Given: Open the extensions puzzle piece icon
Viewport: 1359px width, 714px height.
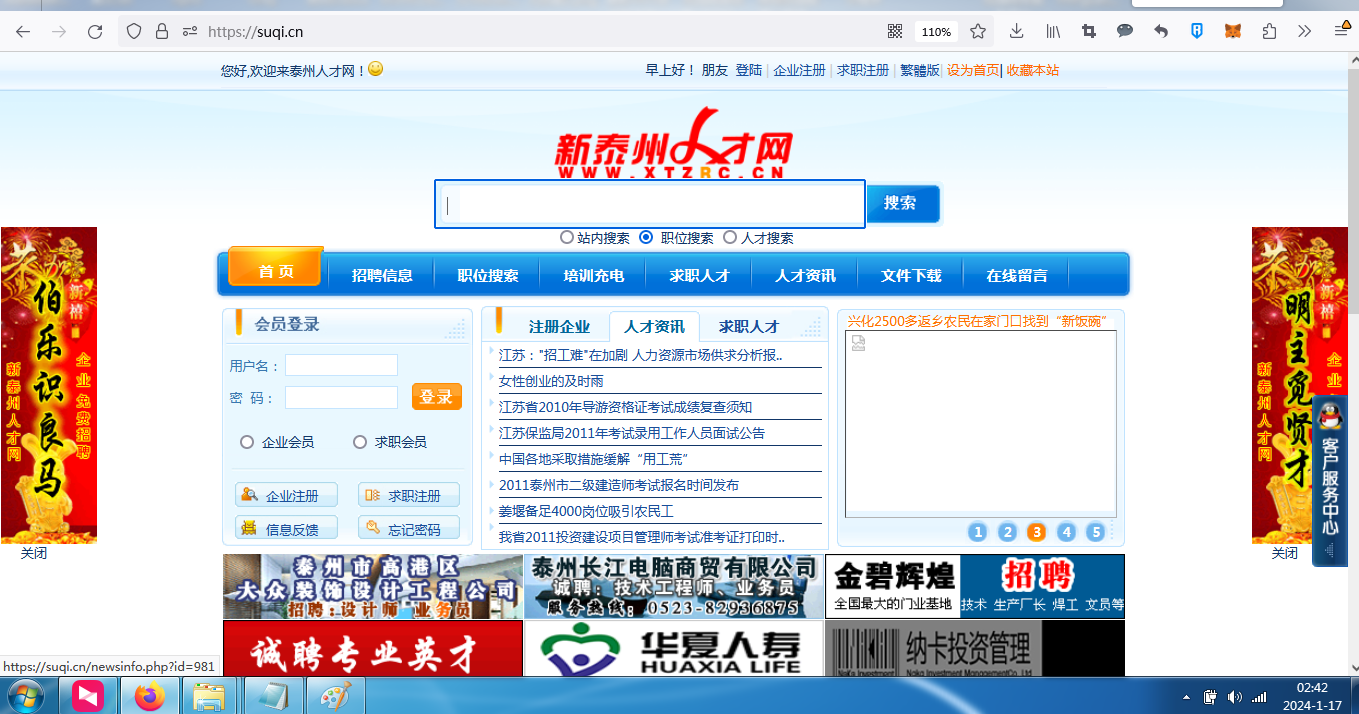Looking at the screenshot, I should 1269,31.
